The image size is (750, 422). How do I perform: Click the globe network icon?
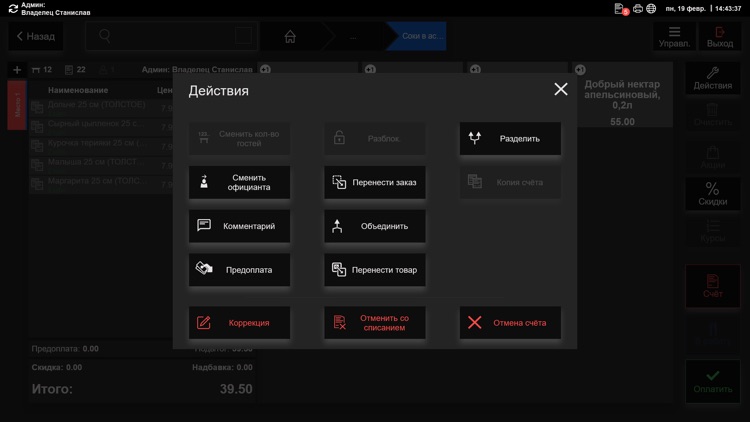click(651, 9)
